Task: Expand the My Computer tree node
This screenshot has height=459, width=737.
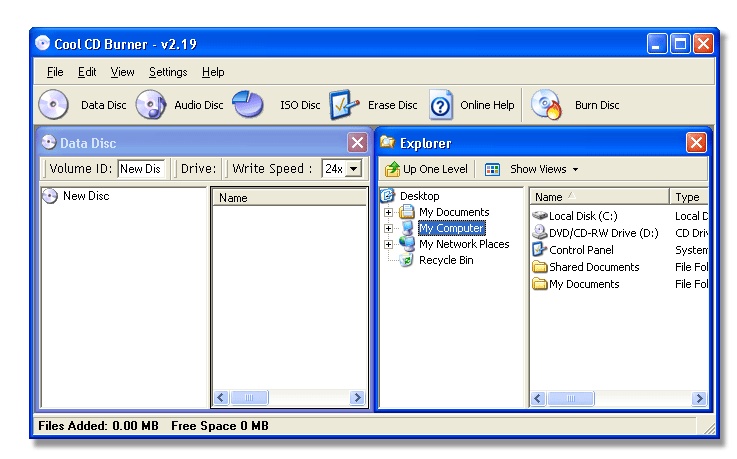Action: pos(388,228)
